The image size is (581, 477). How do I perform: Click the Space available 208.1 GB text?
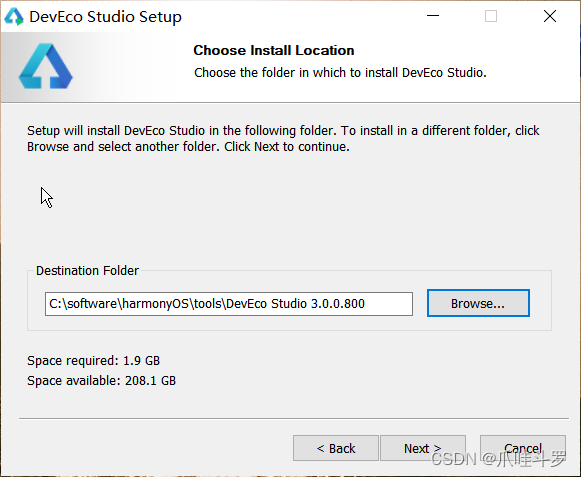102,381
